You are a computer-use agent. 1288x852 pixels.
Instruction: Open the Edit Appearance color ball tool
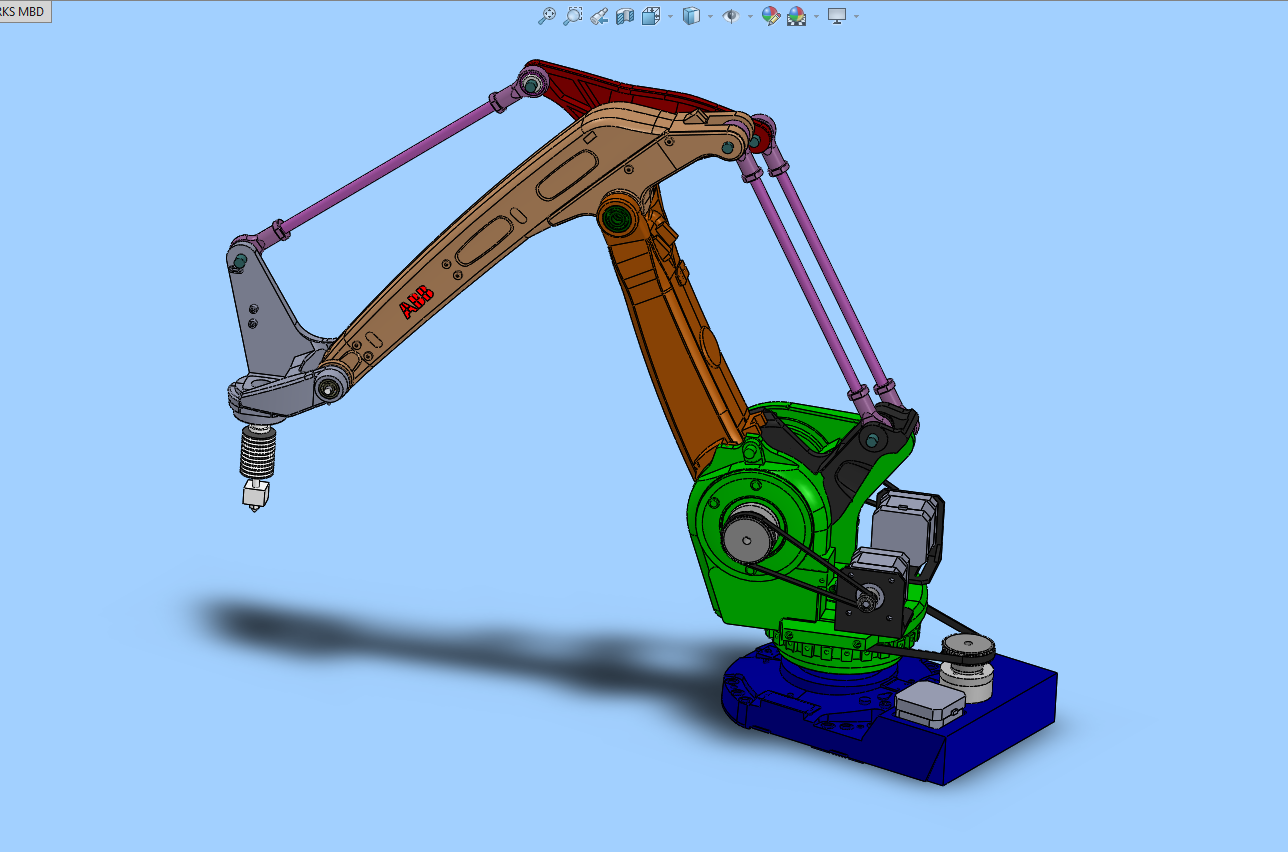(x=770, y=16)
